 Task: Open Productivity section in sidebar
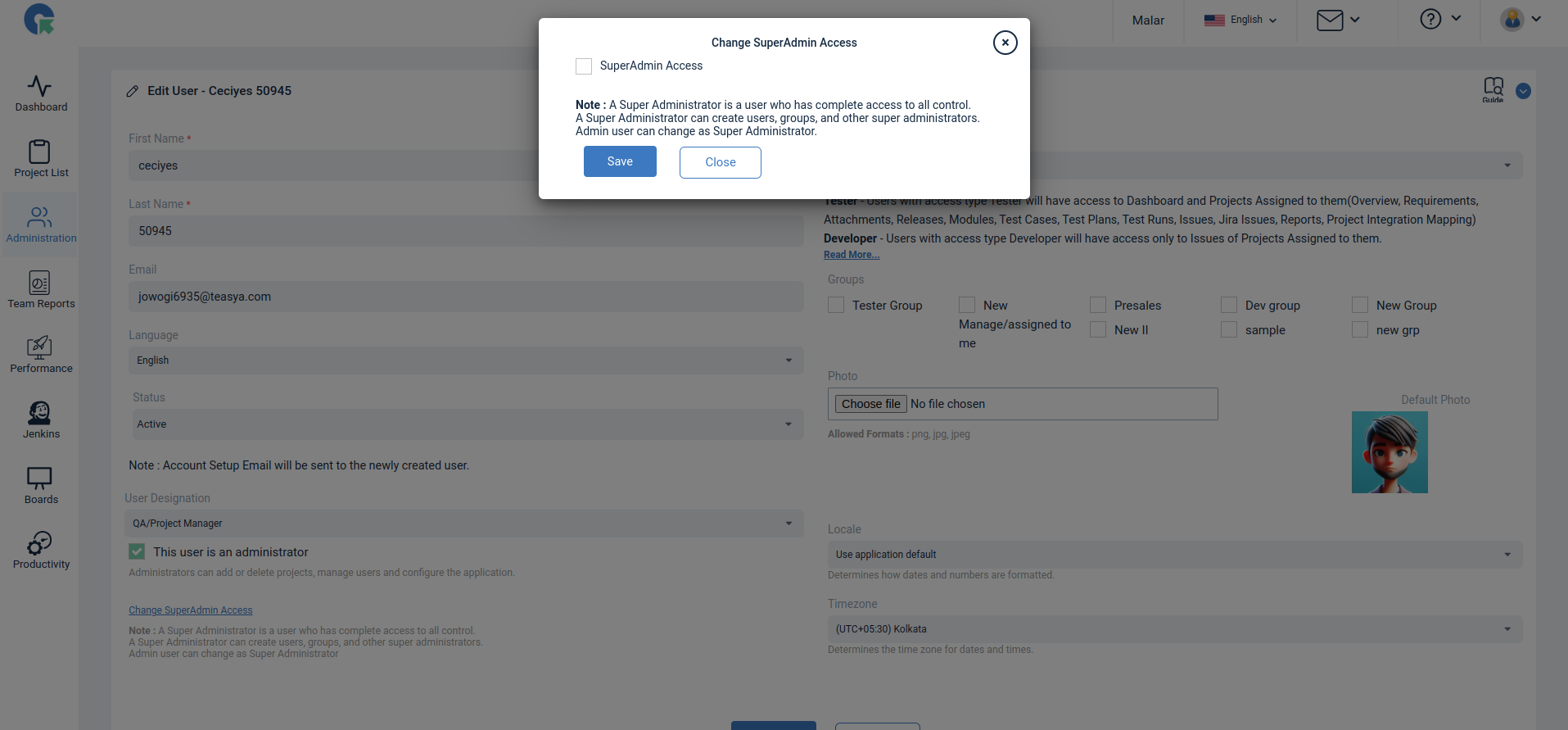(41, 551)
